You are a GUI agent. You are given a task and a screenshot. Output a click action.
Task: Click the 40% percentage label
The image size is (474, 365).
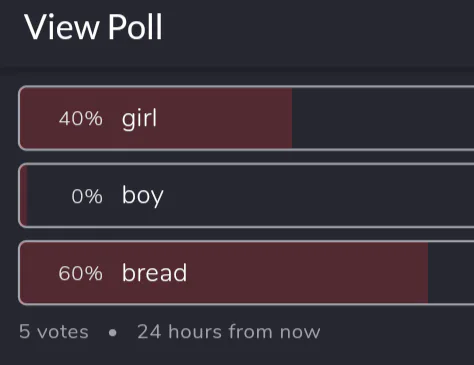pos(81,118)
